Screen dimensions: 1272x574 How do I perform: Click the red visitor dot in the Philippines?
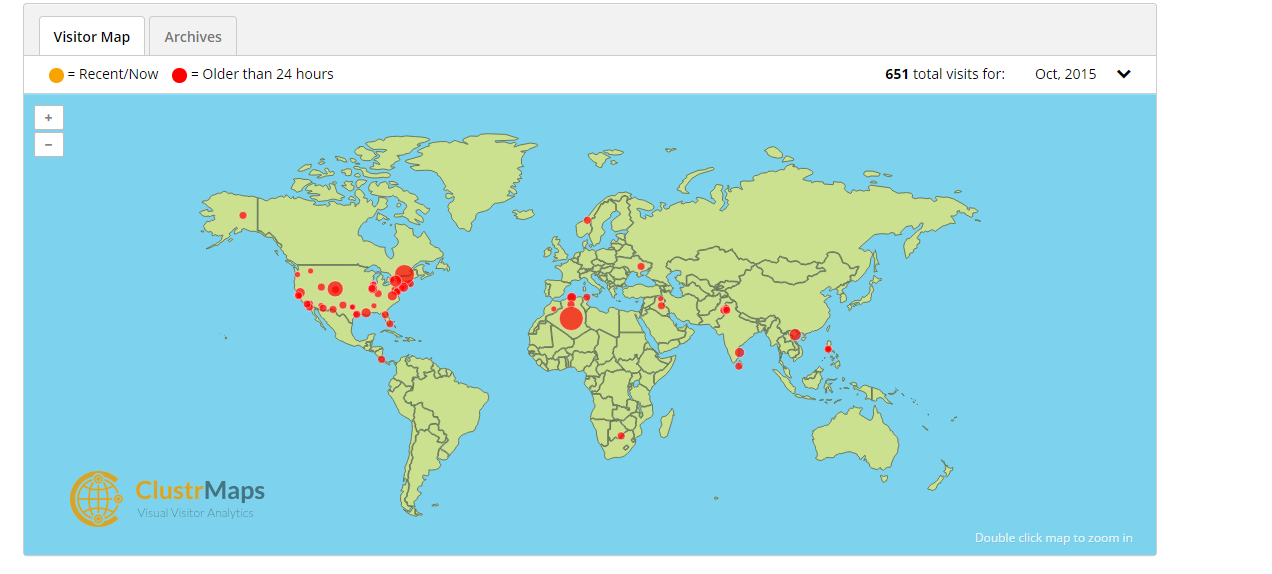point(828,348)
